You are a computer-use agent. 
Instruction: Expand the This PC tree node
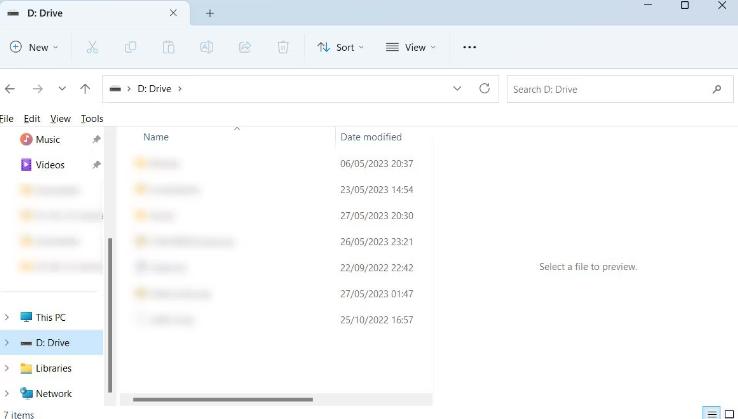point(7,317)
